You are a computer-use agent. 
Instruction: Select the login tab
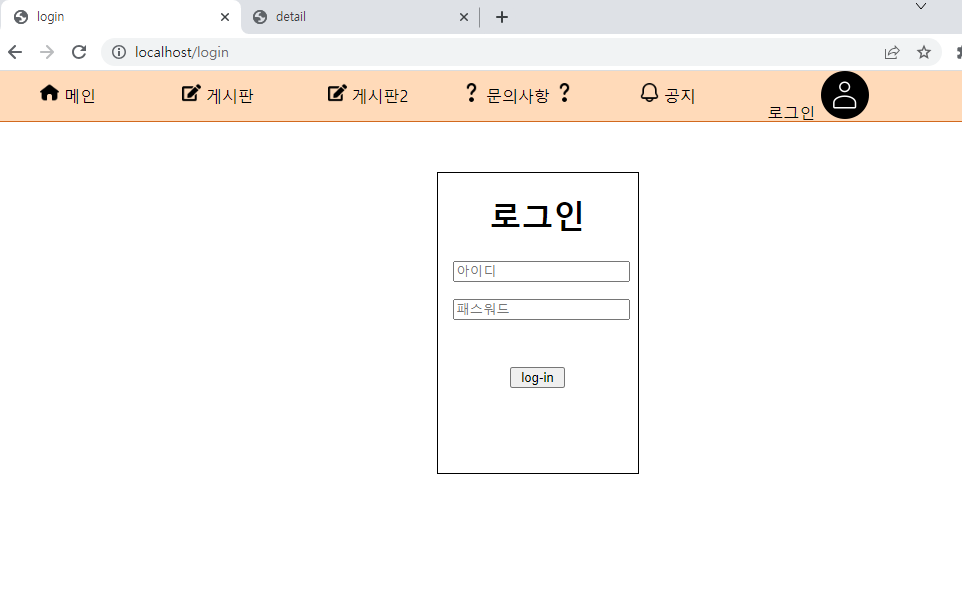pyautogui.click(x=121, y=17)
